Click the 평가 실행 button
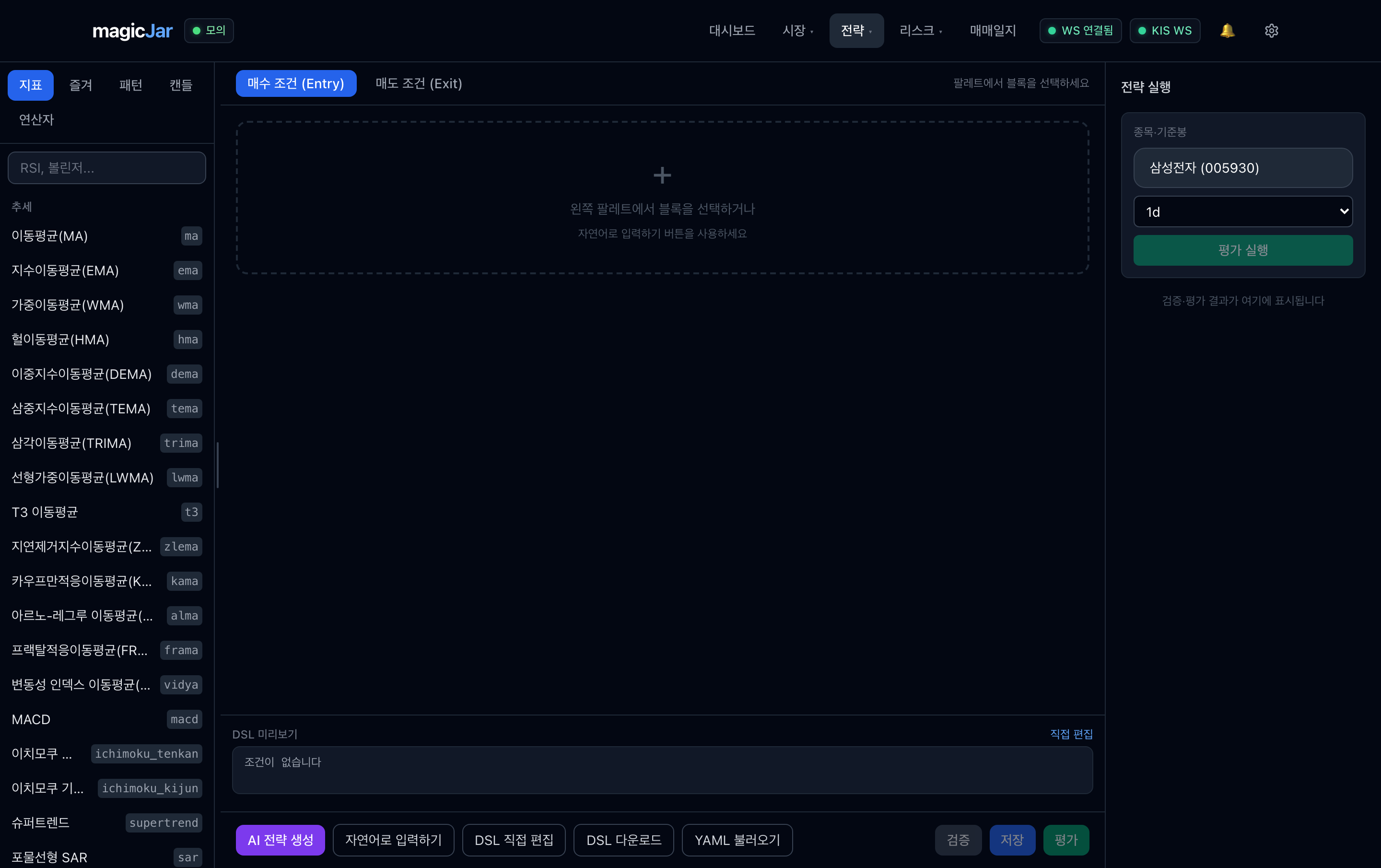Image resolution: width=1381 pixels, height=868 pixels. [1242, 250]
